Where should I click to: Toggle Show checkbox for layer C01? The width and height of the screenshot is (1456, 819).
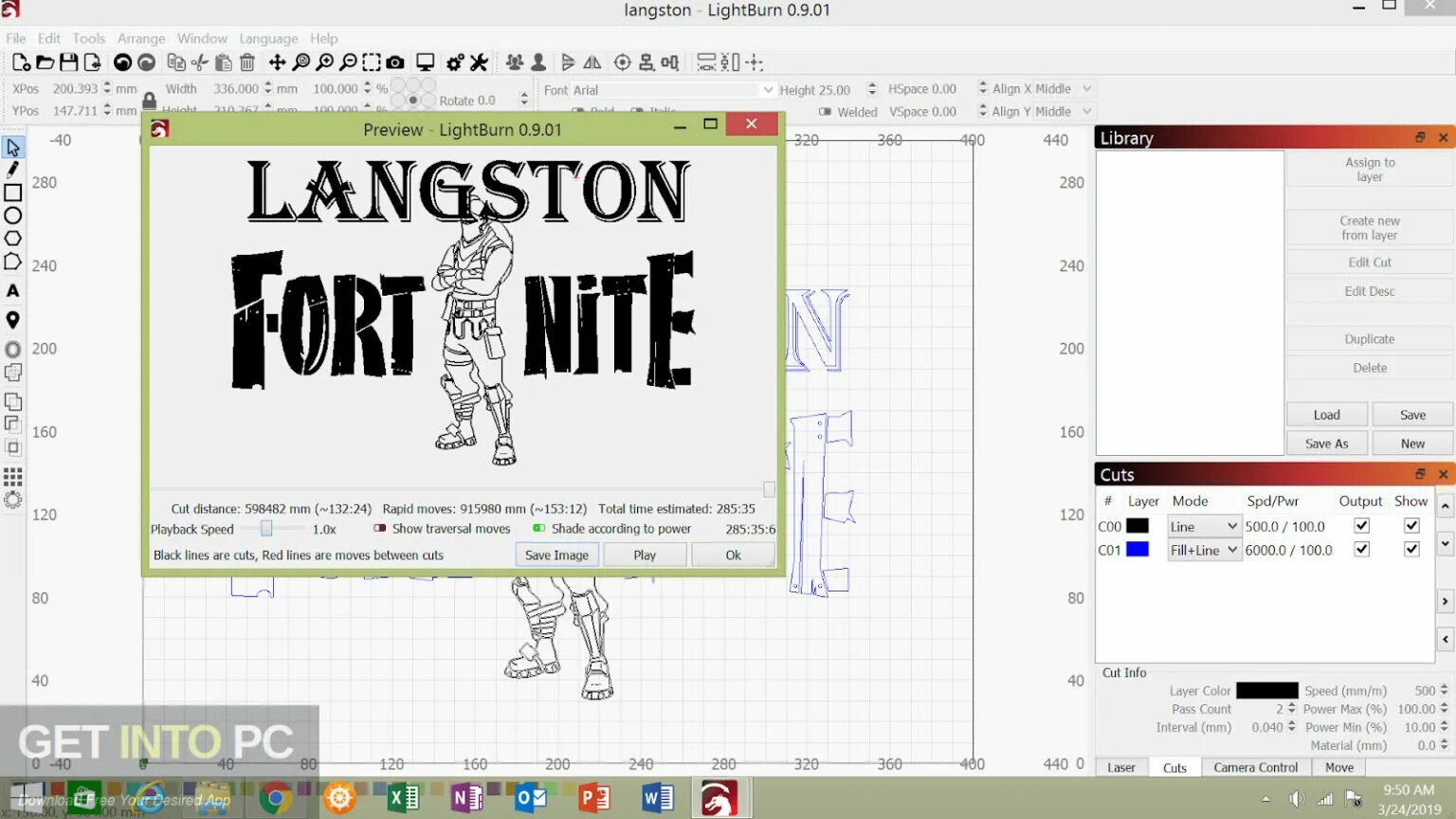[x=1411, y=549]
